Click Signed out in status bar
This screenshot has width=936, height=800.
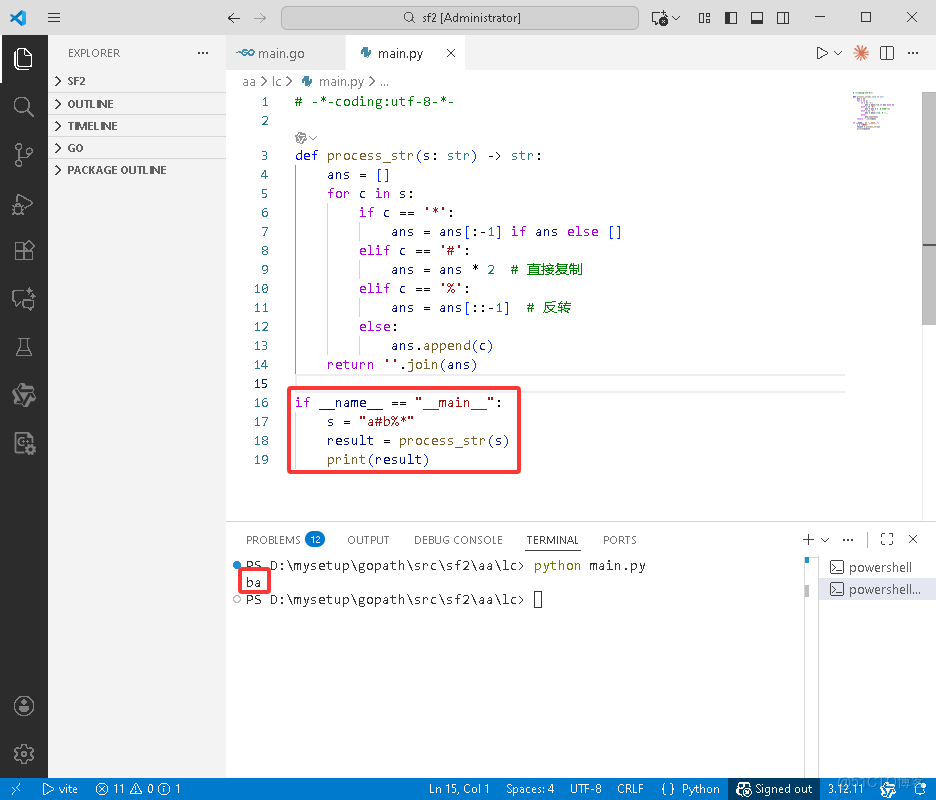774,789
